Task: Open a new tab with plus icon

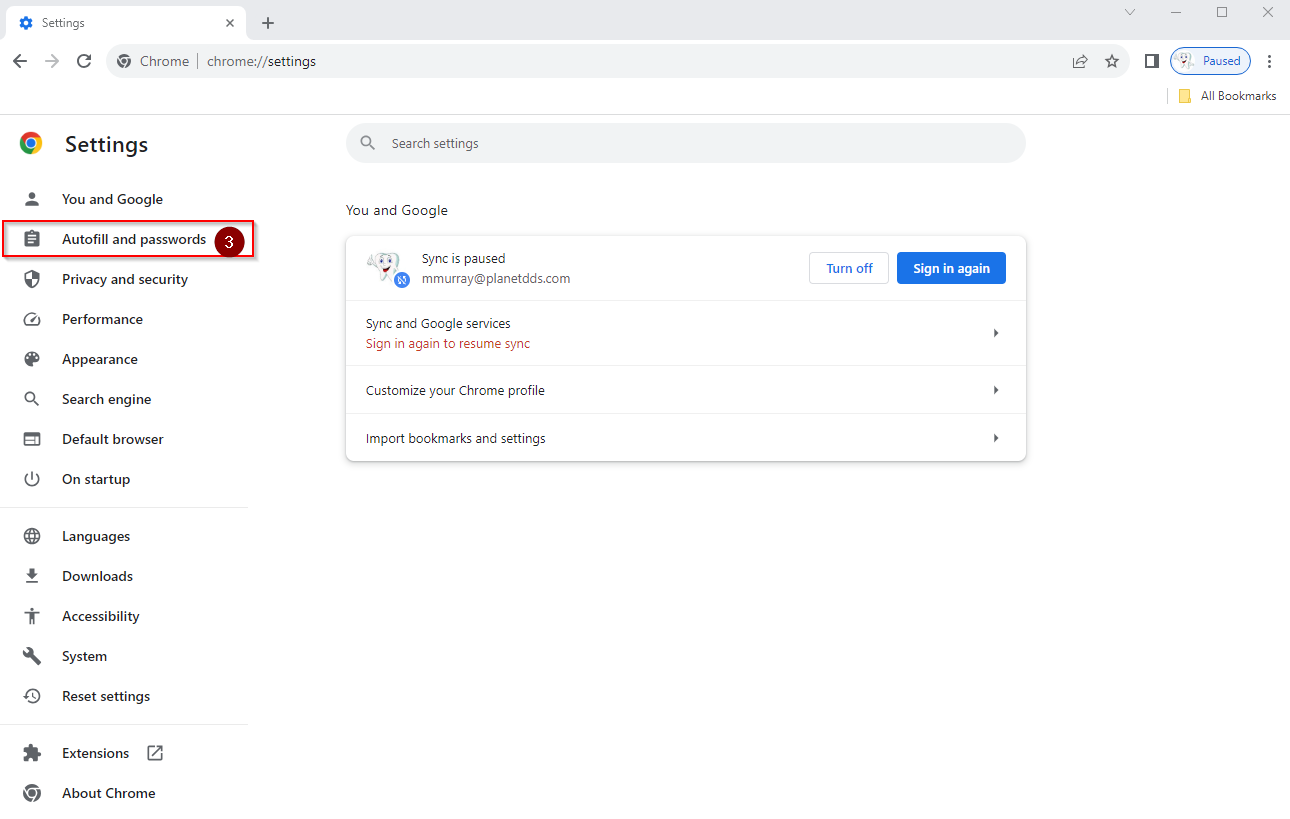Action: coord(267,23)
